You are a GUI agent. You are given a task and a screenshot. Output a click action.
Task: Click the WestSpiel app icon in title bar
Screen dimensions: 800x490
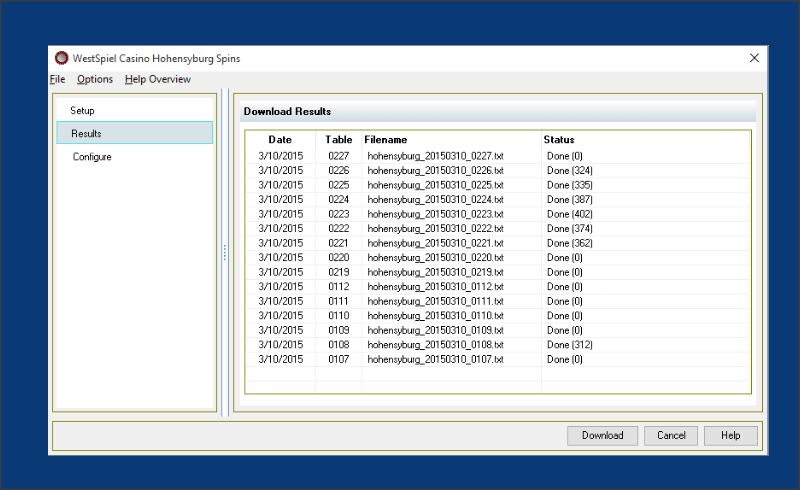click(61, 58)
